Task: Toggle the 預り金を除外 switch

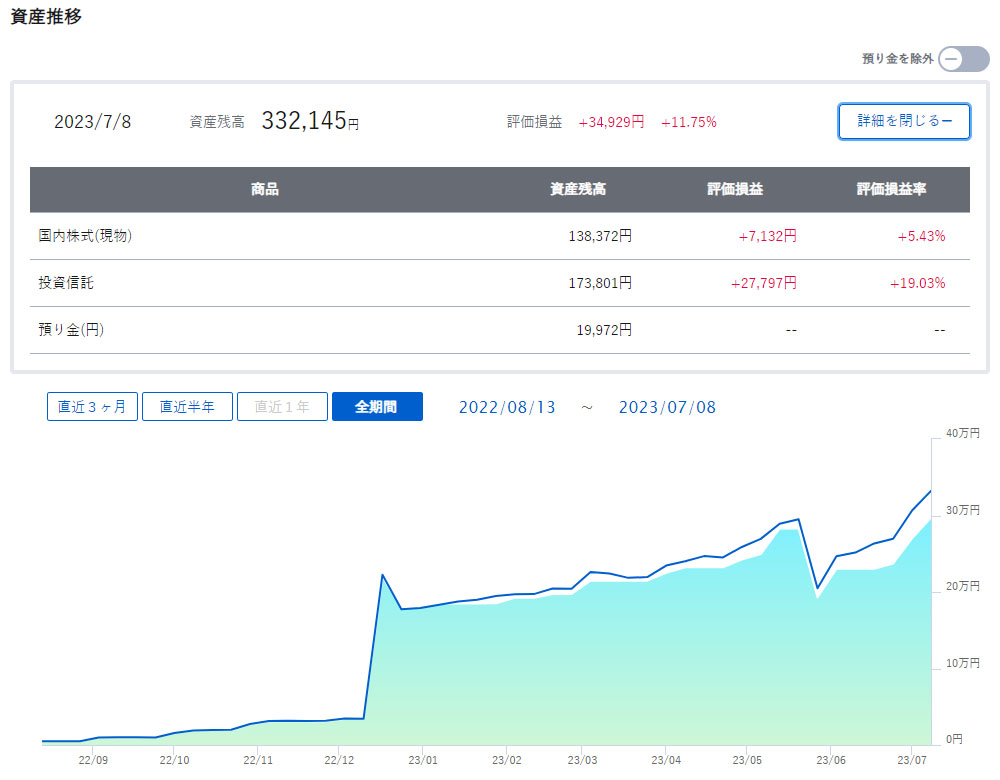Action: pos(963,59)
